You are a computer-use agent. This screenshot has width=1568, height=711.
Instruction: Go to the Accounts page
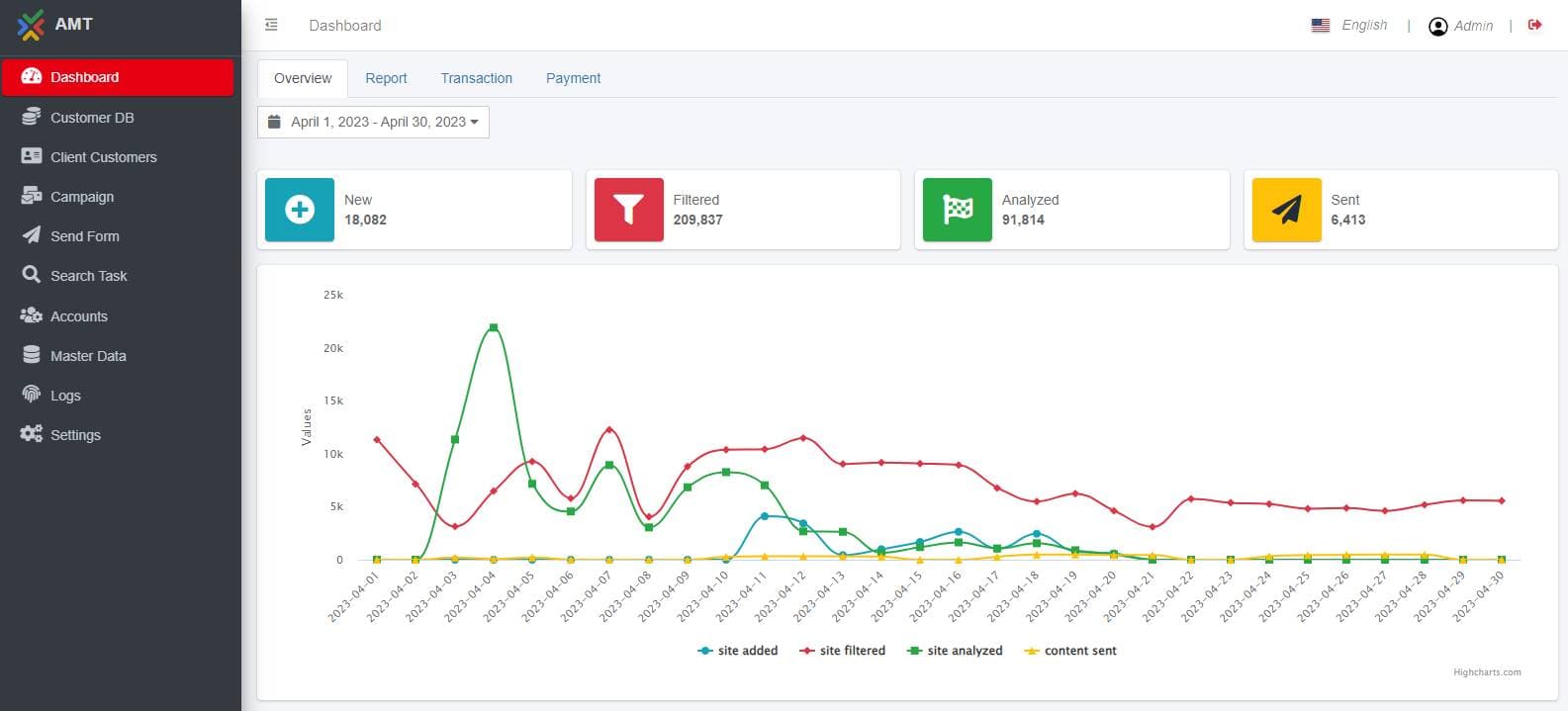point(118,315)
